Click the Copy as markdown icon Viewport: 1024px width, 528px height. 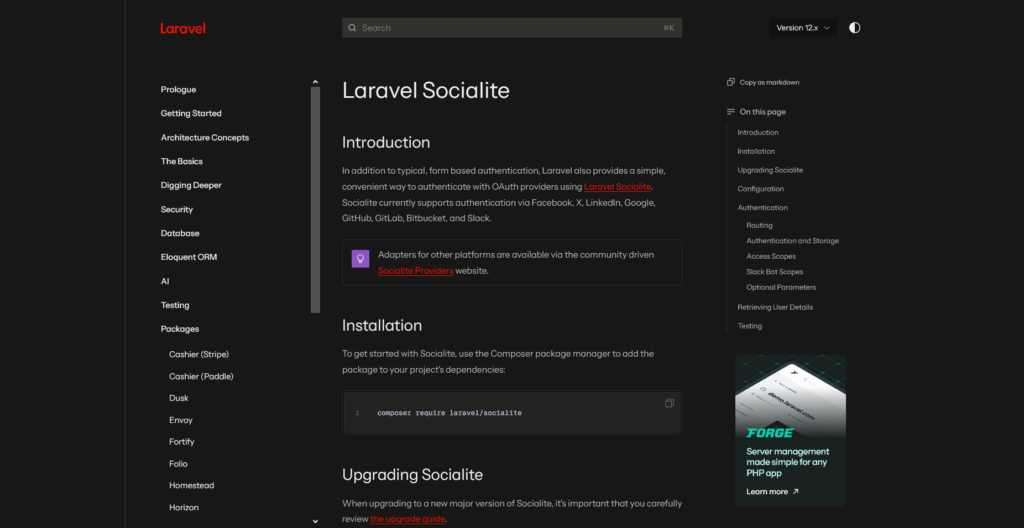click(731, 82)
